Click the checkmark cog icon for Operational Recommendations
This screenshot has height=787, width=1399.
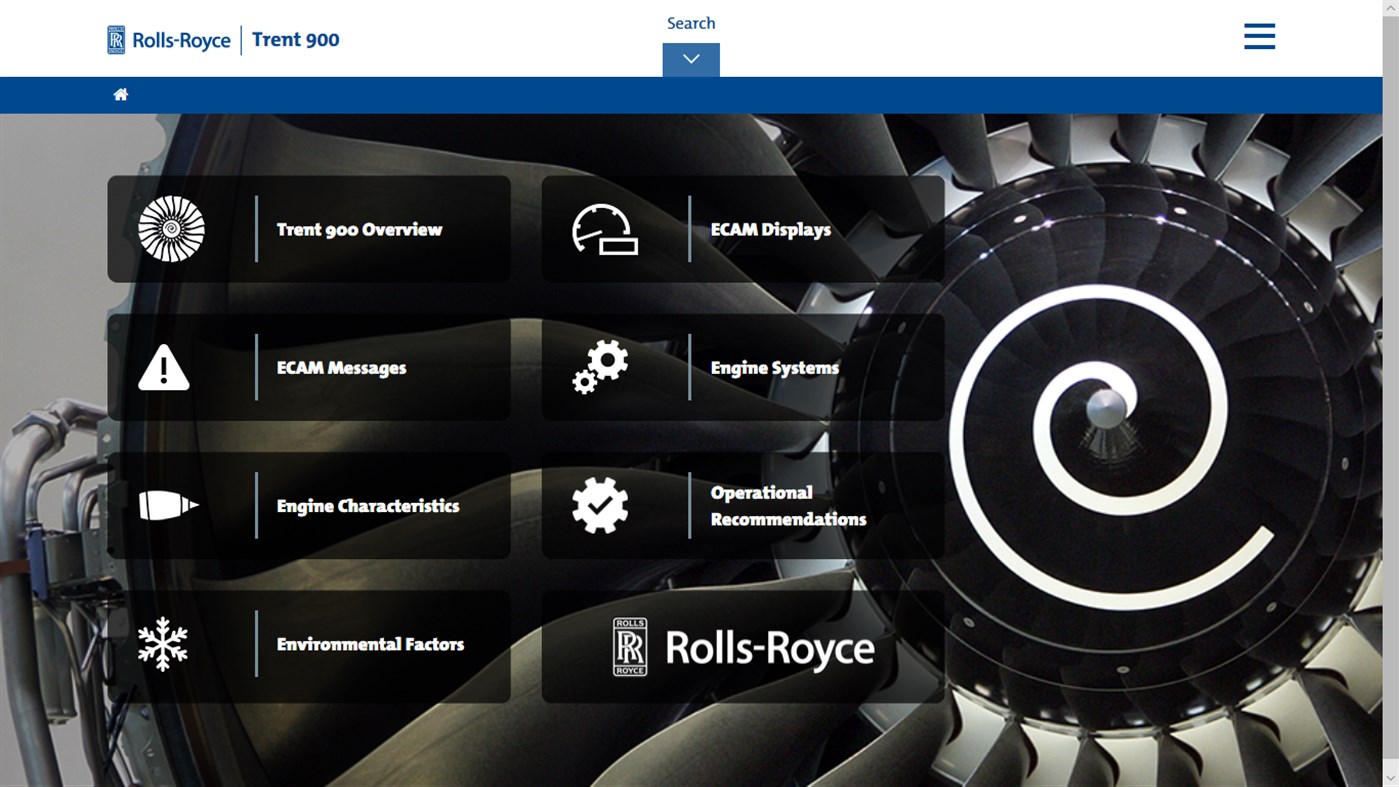click(x=600, y=505)
